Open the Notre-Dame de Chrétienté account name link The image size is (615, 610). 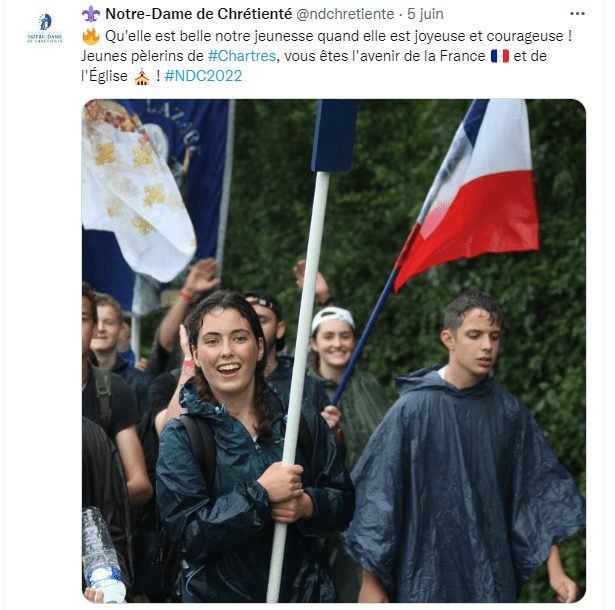pyautogui.click(x=198, y=14)
